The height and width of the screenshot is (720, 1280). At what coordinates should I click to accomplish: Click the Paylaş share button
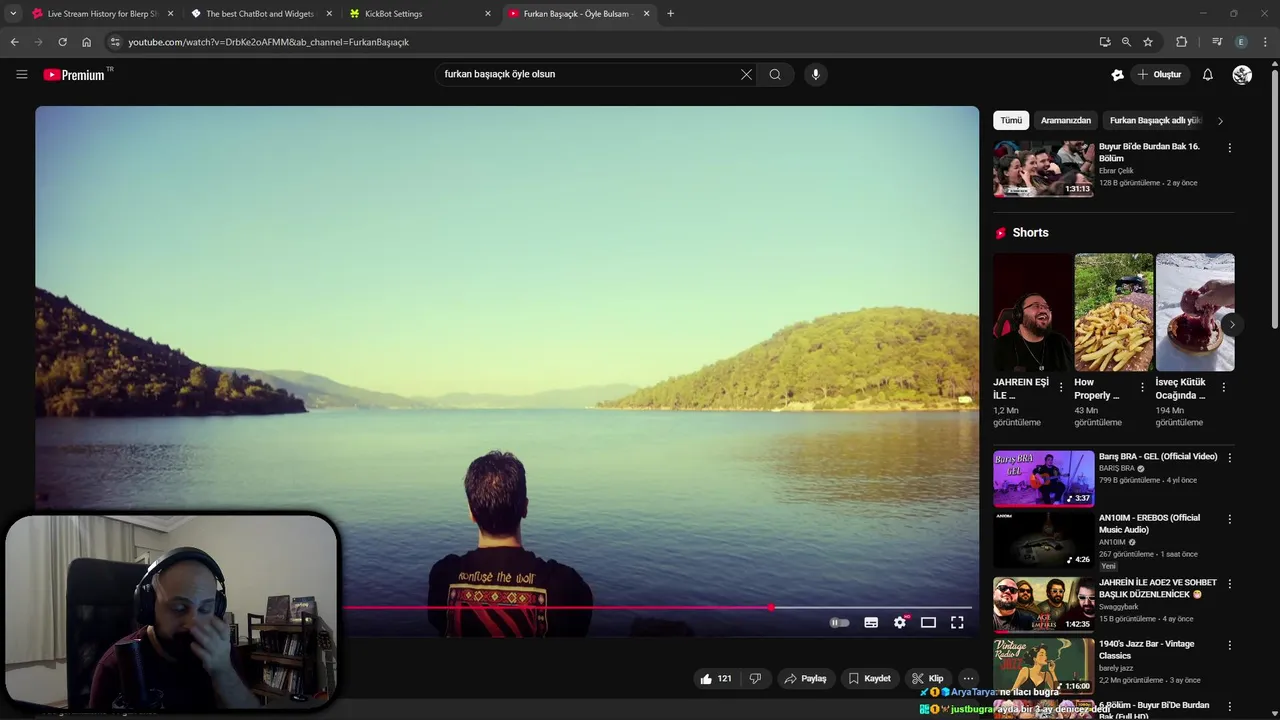806,678
